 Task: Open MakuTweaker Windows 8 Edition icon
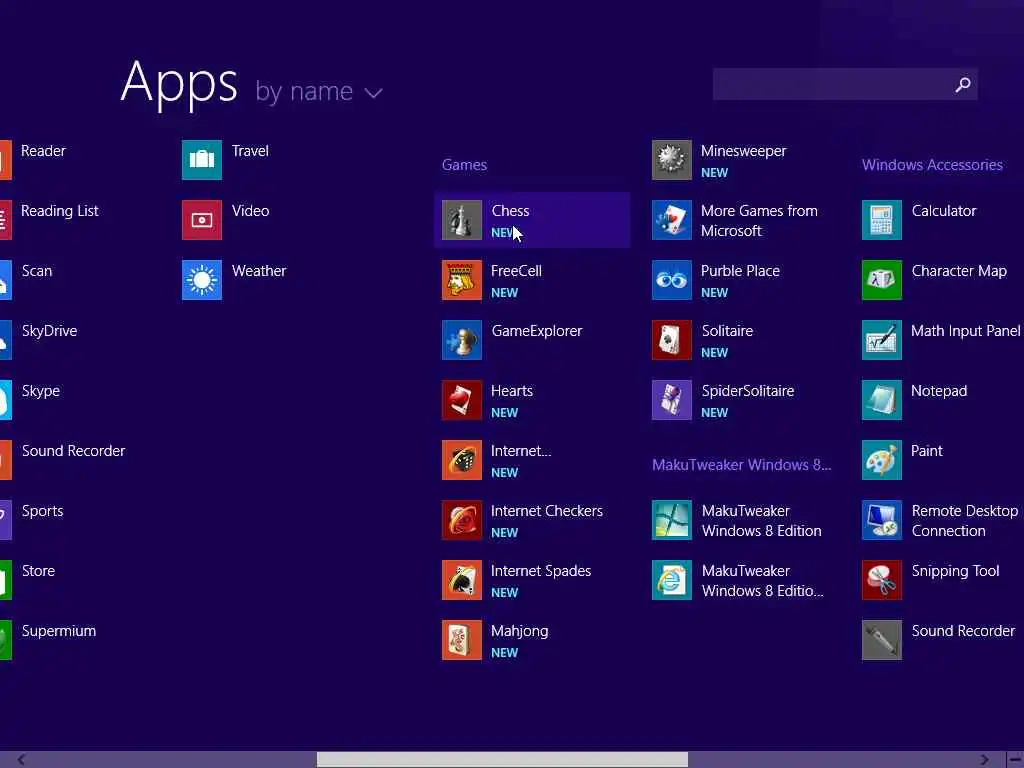coord(672,520)
